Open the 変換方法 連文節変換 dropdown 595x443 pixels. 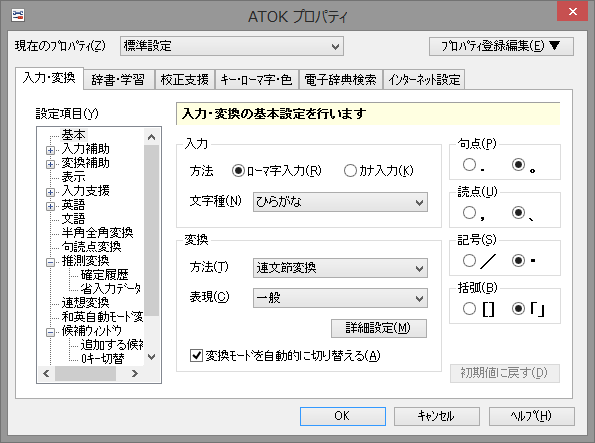pyautogui.click(x=340, y=268)
